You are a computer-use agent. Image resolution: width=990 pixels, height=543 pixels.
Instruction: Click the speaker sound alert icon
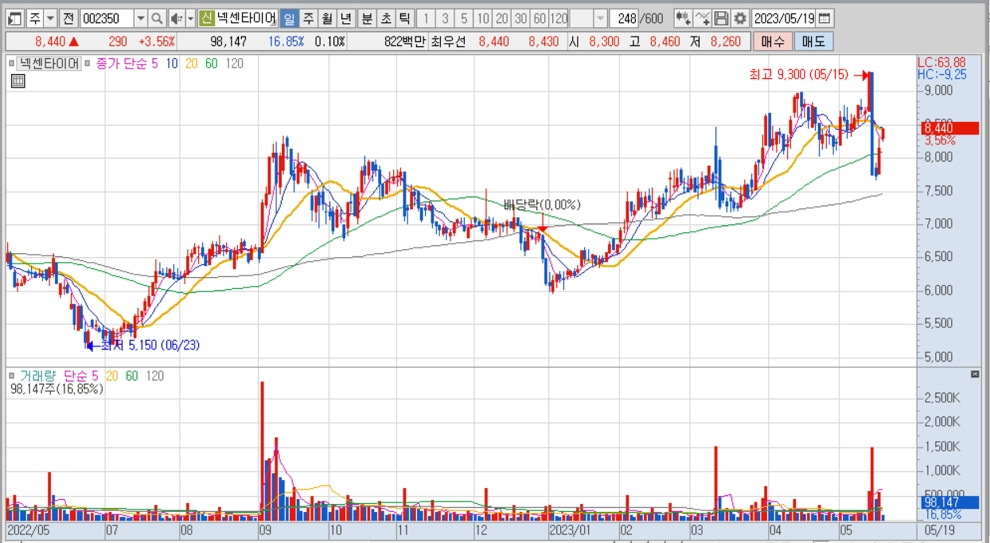(x=175, y=18)
